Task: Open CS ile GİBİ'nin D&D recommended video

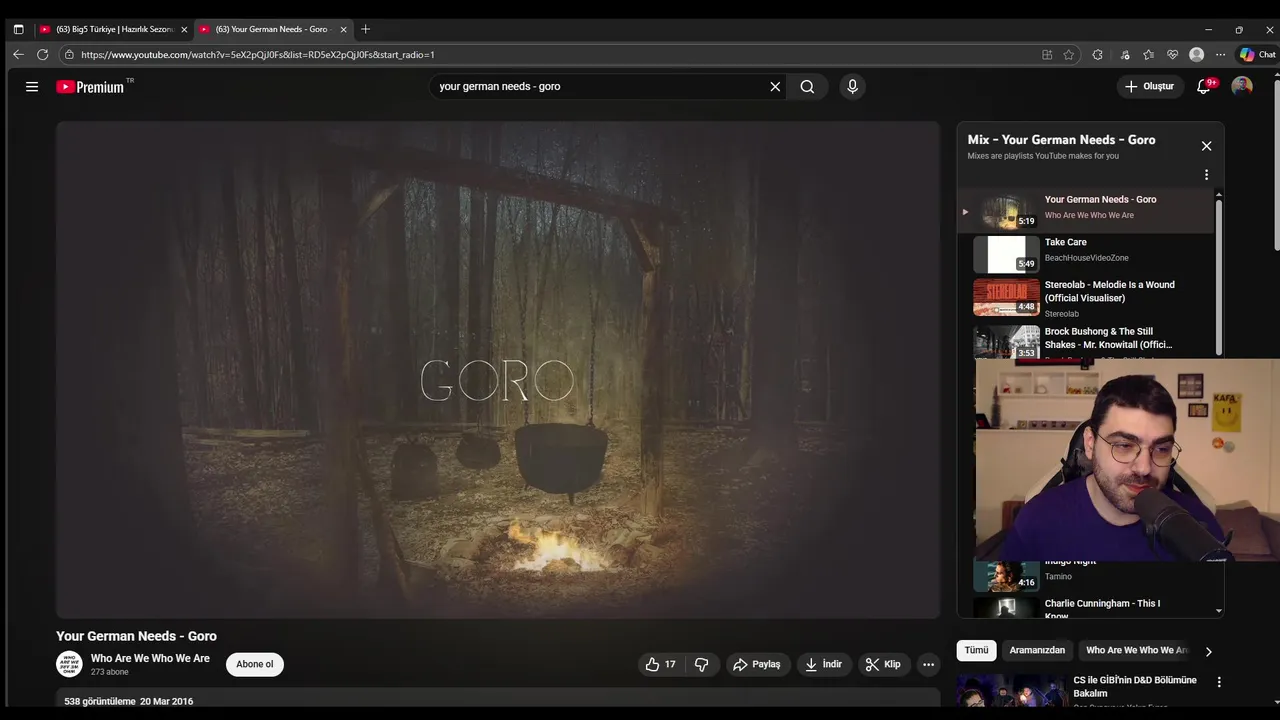Action: 1134,686
